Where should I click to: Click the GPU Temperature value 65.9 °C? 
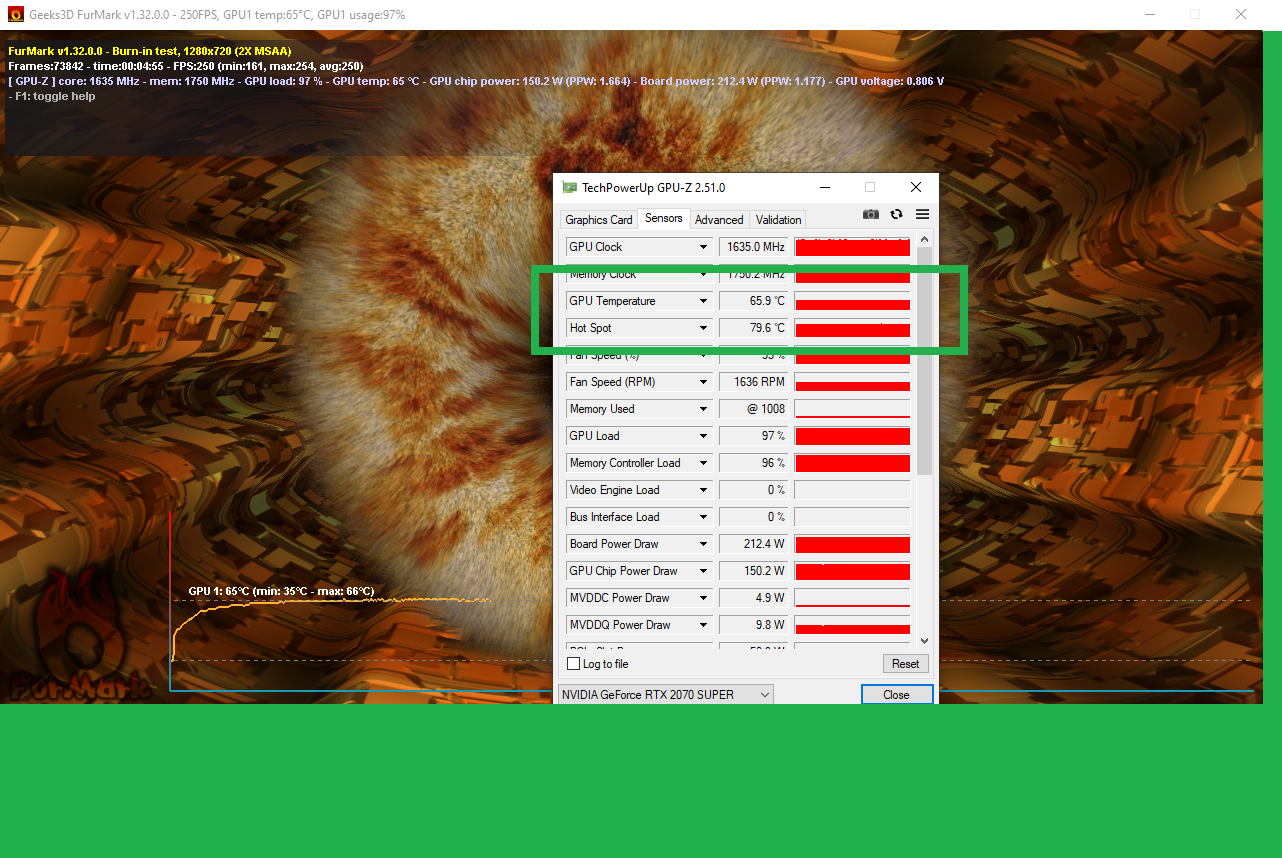[754, 301]
